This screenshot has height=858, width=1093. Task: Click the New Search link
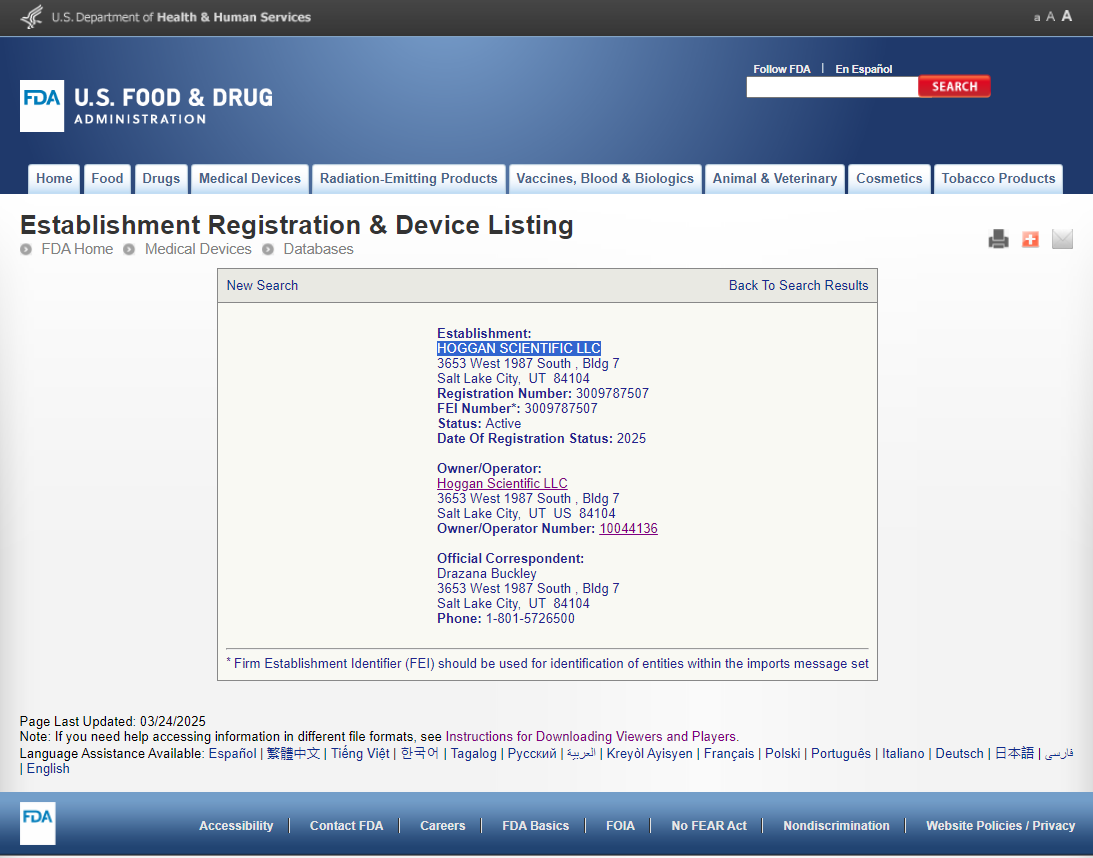click(262, 285)
